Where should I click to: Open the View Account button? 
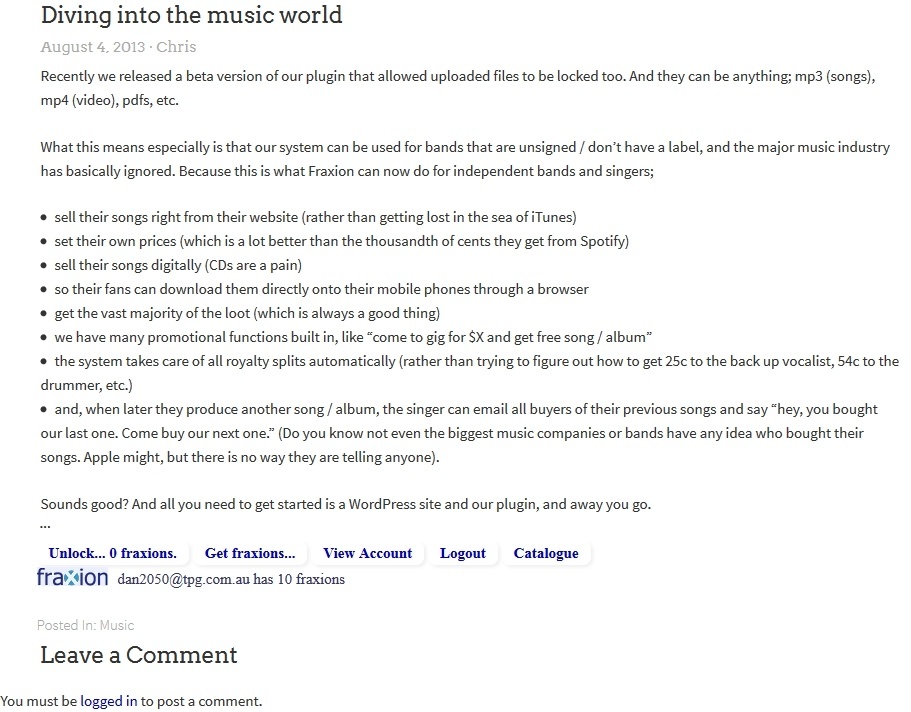coord(367,553)
